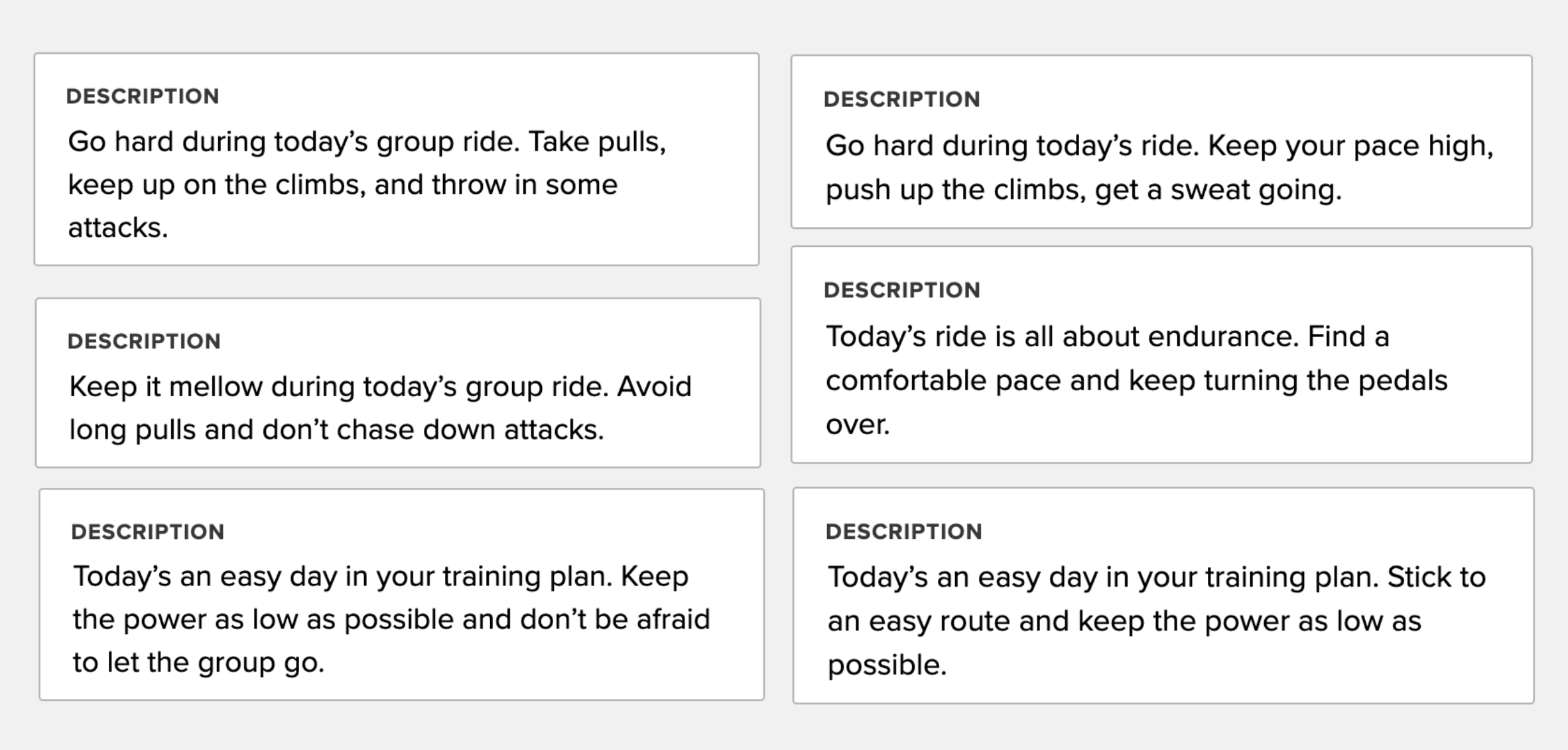Click the 'Keep it mellow' description text
Image resolution: width=1568 pixels, height=750 pixels.
tap(380, 408)
